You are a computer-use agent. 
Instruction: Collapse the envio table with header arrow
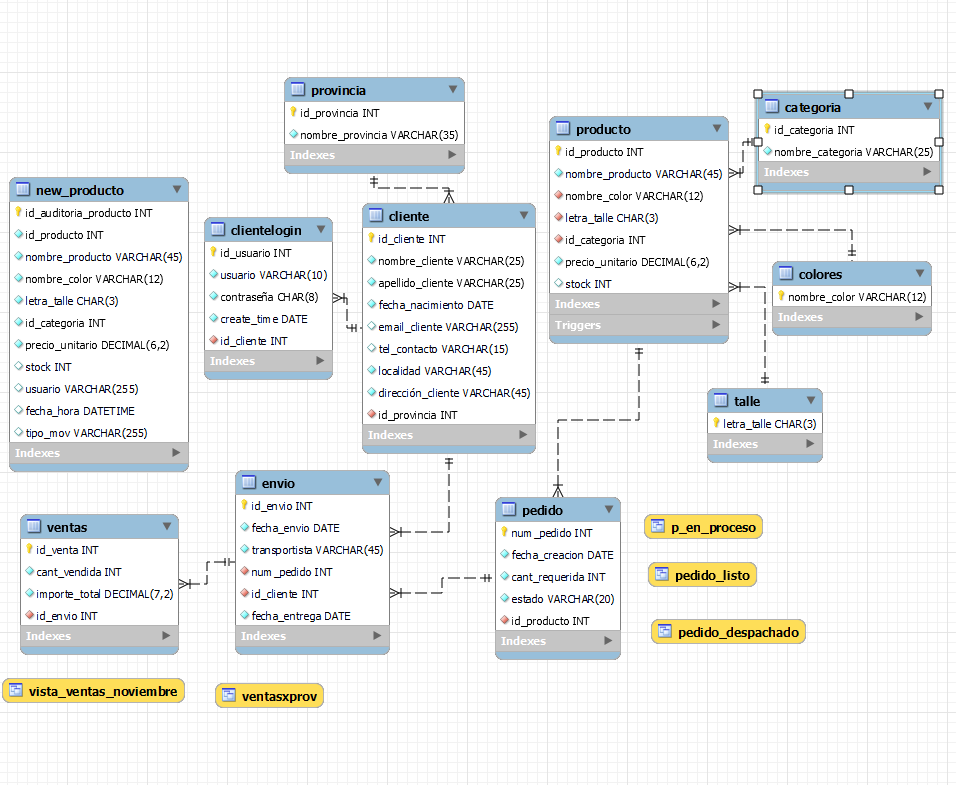[x=377, y=483]
